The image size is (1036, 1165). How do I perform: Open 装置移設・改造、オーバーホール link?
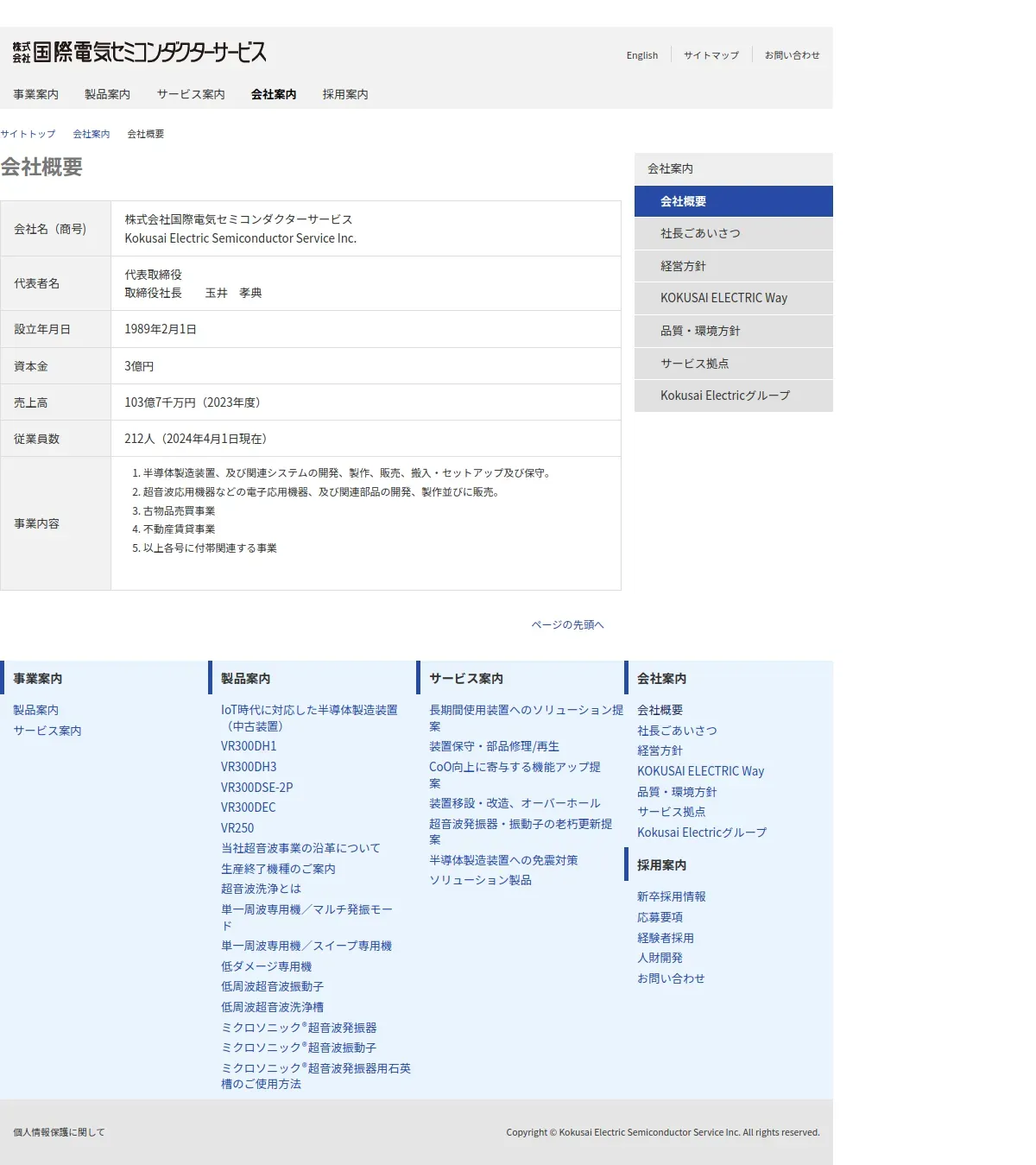[x=515, y=803]
